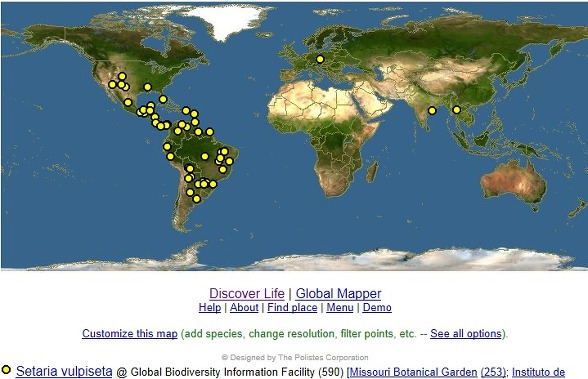The height and width of the screenshot is (379, 588).
Task: Select the easternmost marker on Brazil's coast
Action: (229, 161)
